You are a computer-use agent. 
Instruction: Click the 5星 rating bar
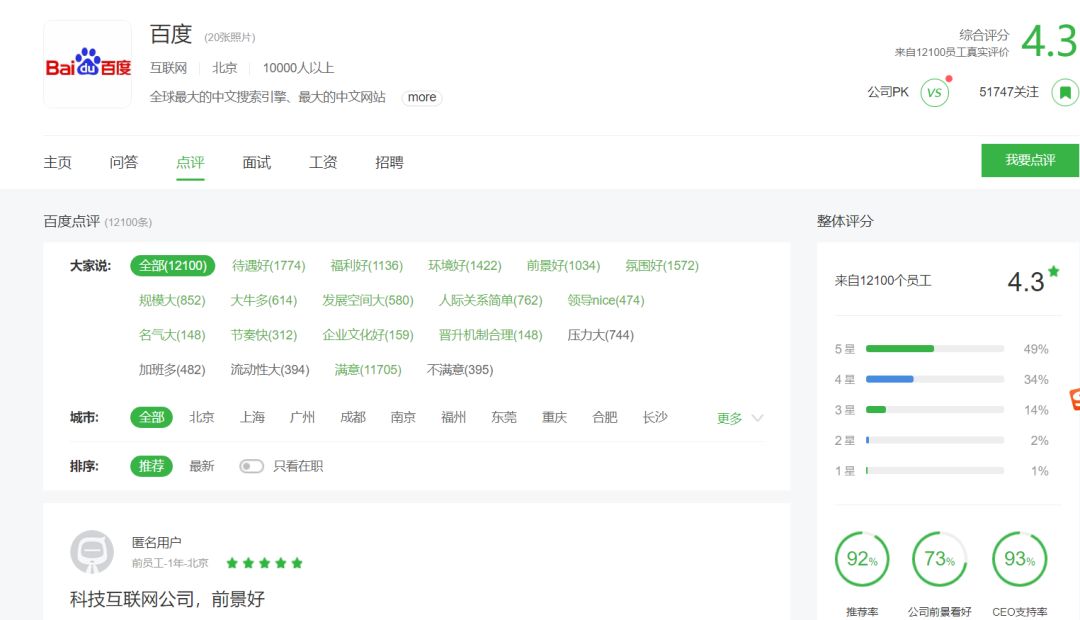(935, 349)
